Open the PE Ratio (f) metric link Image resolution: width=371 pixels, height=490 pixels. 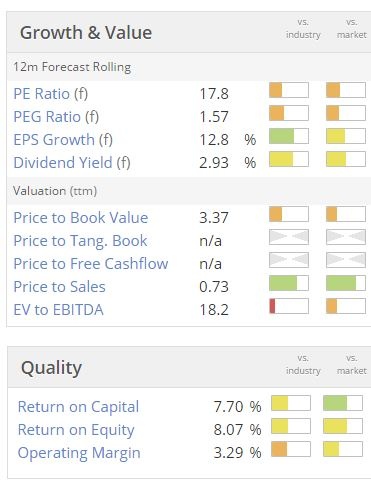tap(51, 94)
